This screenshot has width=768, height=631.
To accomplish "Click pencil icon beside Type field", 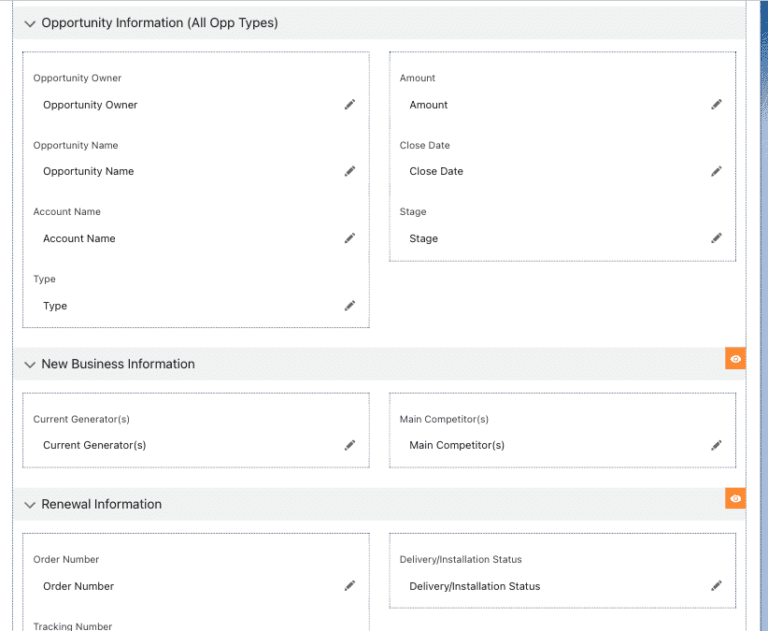I will coord(350,306).
